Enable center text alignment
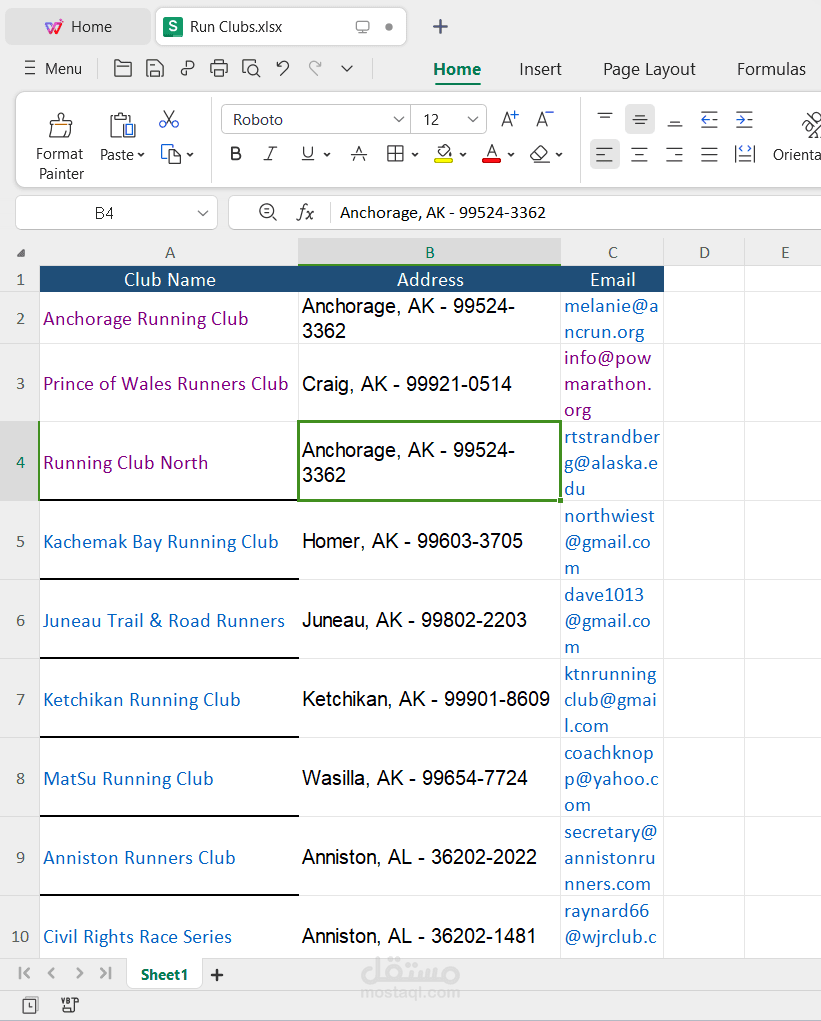Viewport: 821px width, 1021px height. [639, 154]
